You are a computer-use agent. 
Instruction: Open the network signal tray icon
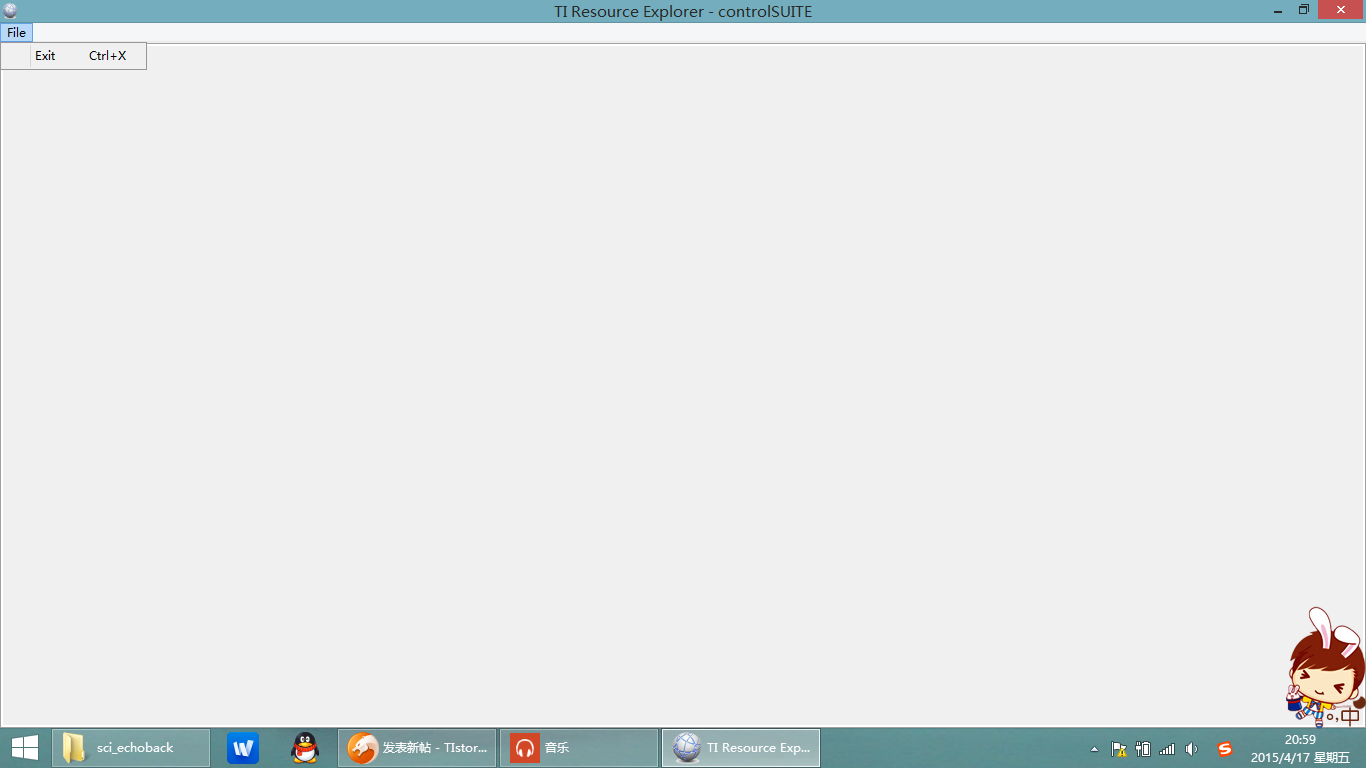(1167, 748)
